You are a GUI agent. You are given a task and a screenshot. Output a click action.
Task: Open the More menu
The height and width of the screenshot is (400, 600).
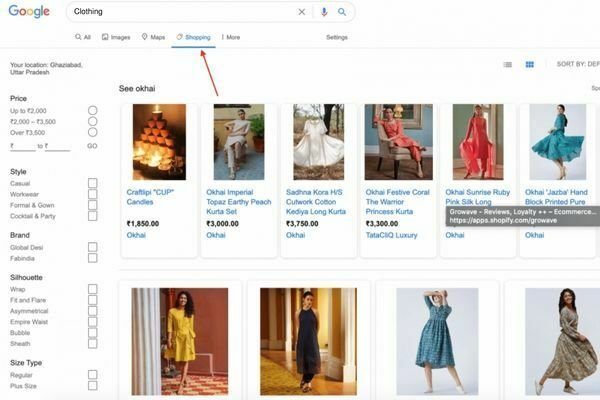pos(231,37)
